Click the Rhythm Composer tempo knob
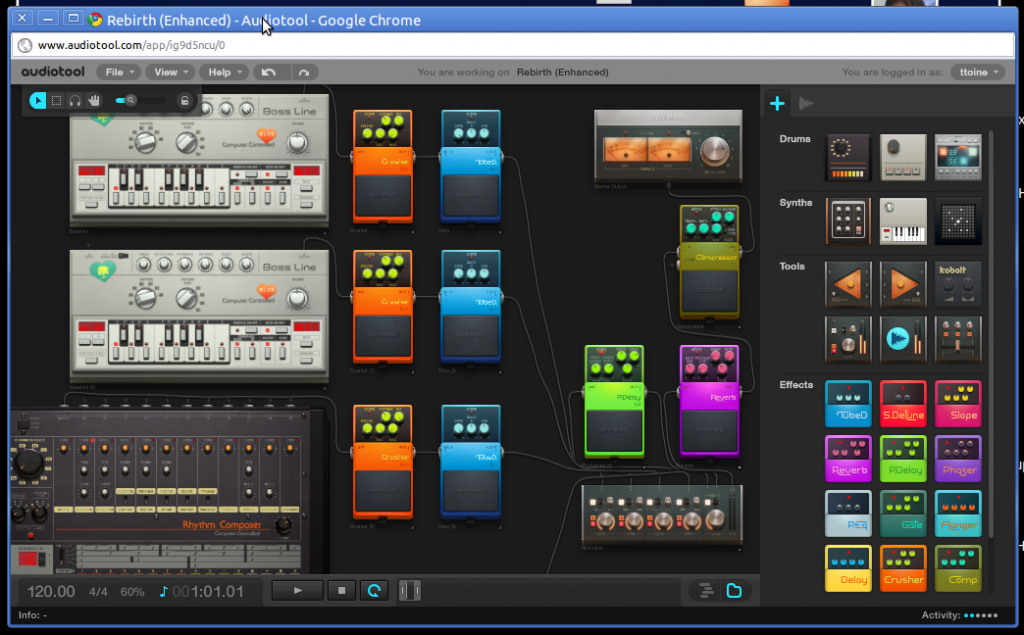 click(28, 463)
